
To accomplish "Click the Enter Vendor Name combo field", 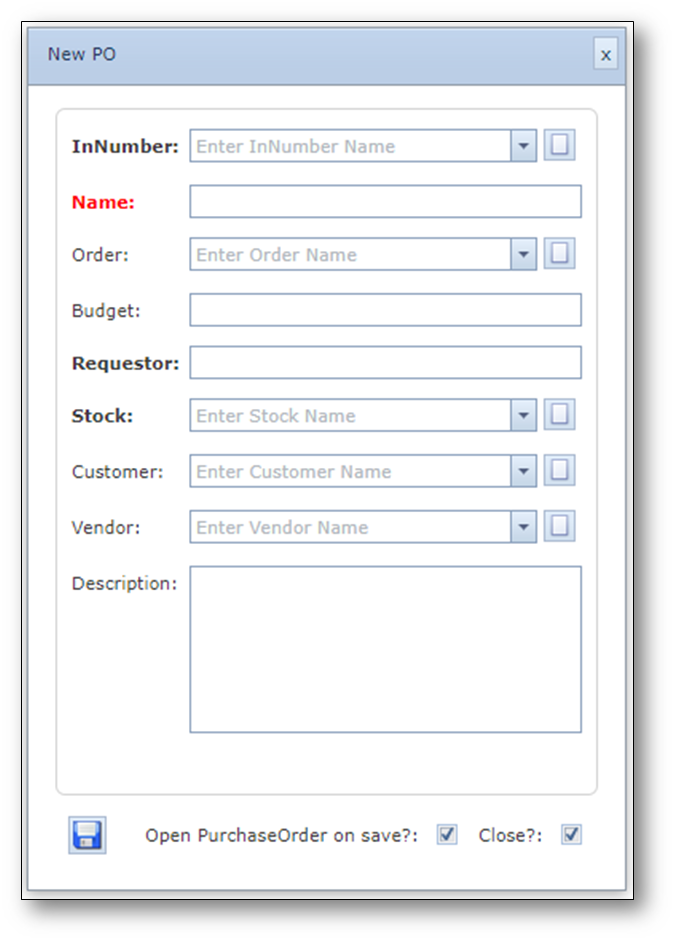I will point(350,527).
